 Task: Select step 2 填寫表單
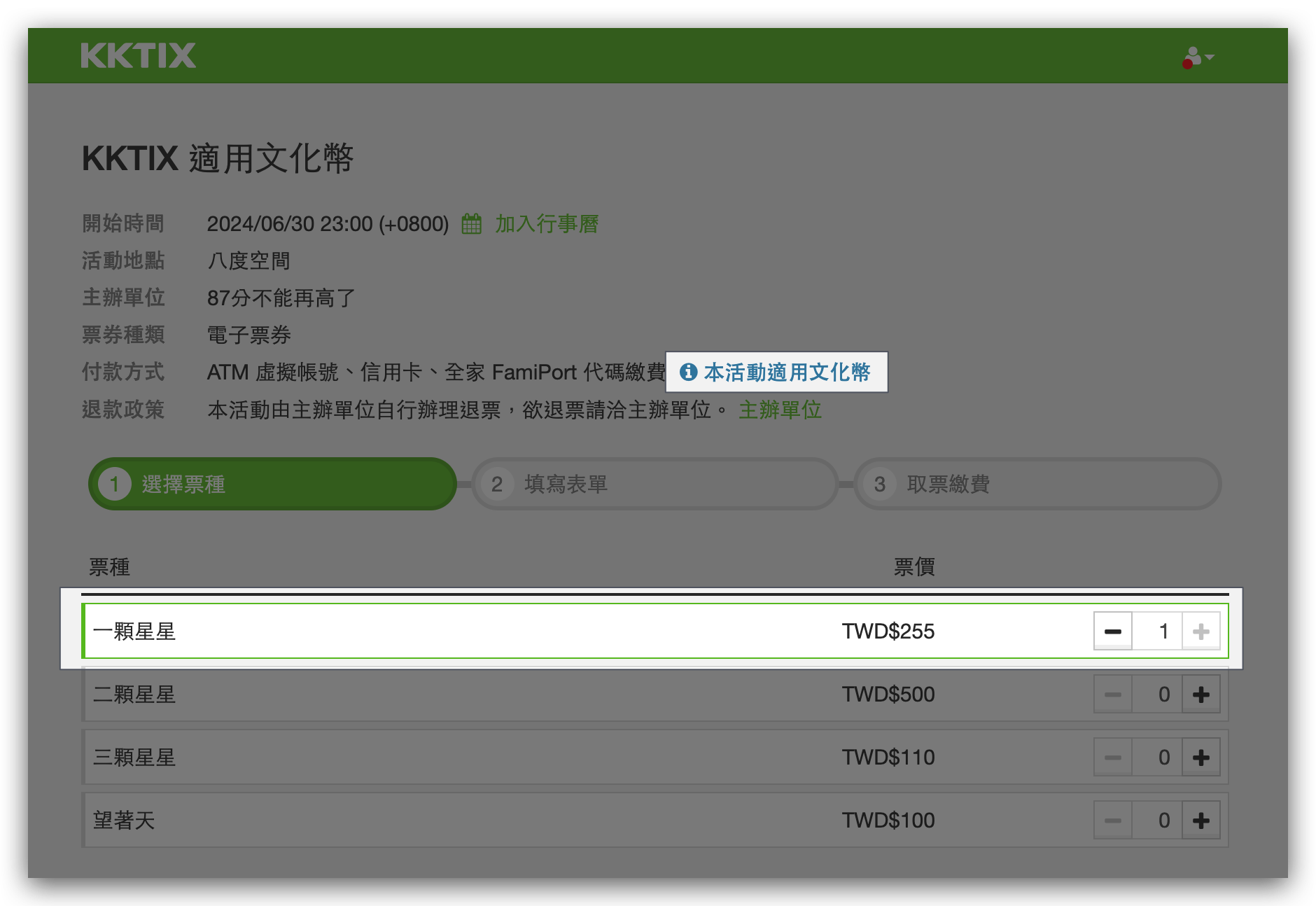point(655,484)
